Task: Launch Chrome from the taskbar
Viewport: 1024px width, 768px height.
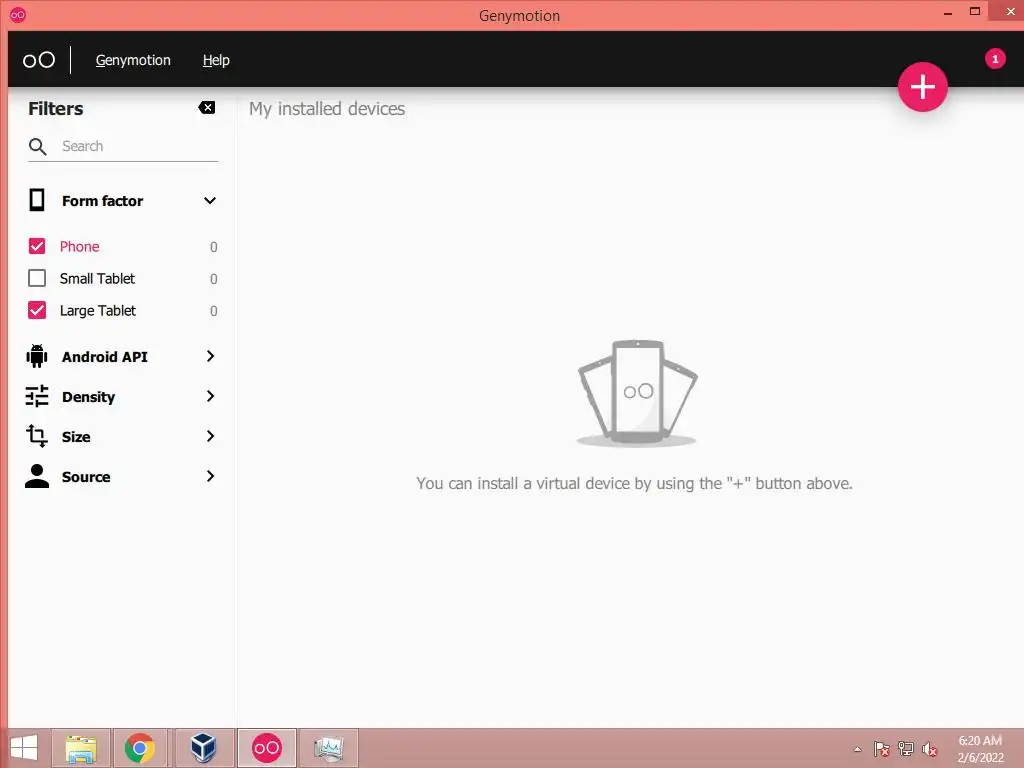Action: (140, 748)
